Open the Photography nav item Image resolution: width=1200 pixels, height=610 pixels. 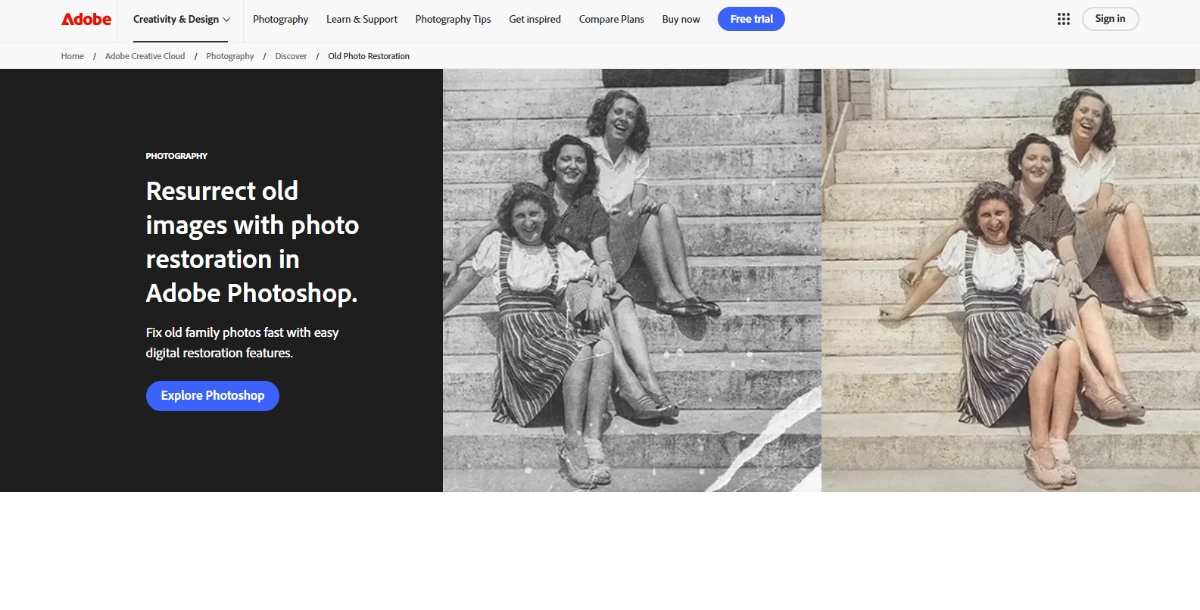280,19
